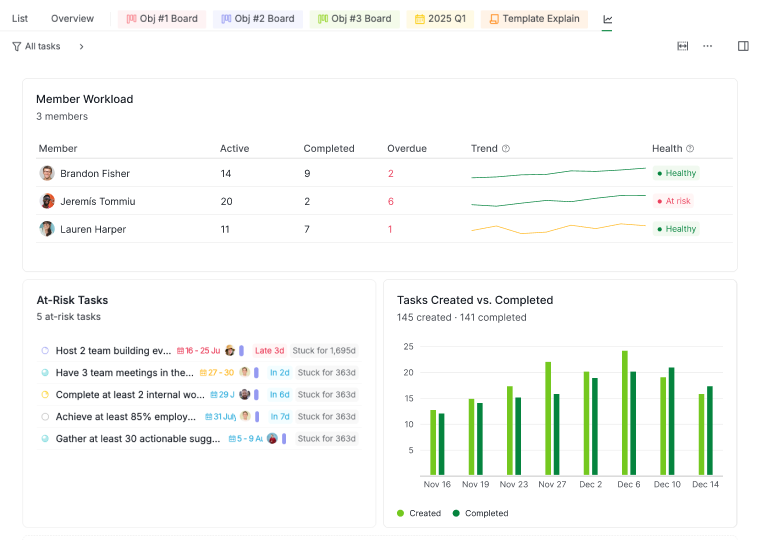Open task Host 2 team building ev...
The width and height of the screenshot is (760, 540).
(113, 350)
